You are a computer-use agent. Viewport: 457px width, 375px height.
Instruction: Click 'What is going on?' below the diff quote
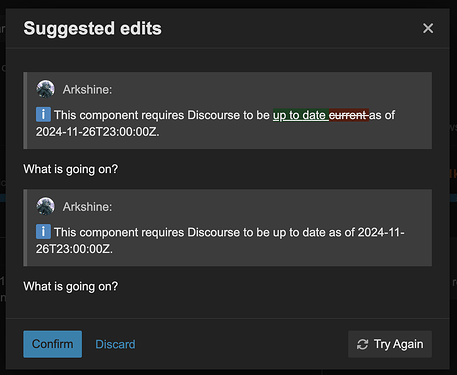[71, 169]
